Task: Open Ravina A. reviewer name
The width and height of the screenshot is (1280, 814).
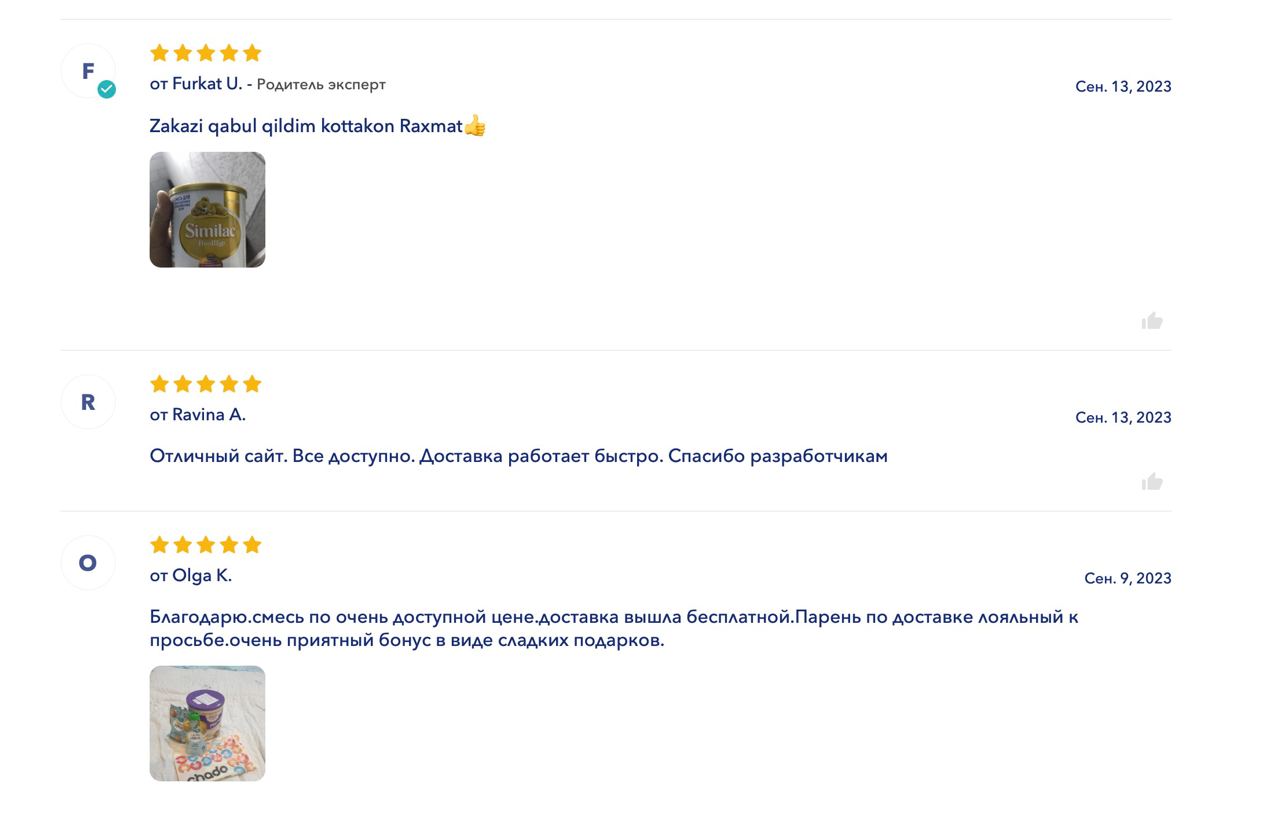Action: [x=209, y=415]
